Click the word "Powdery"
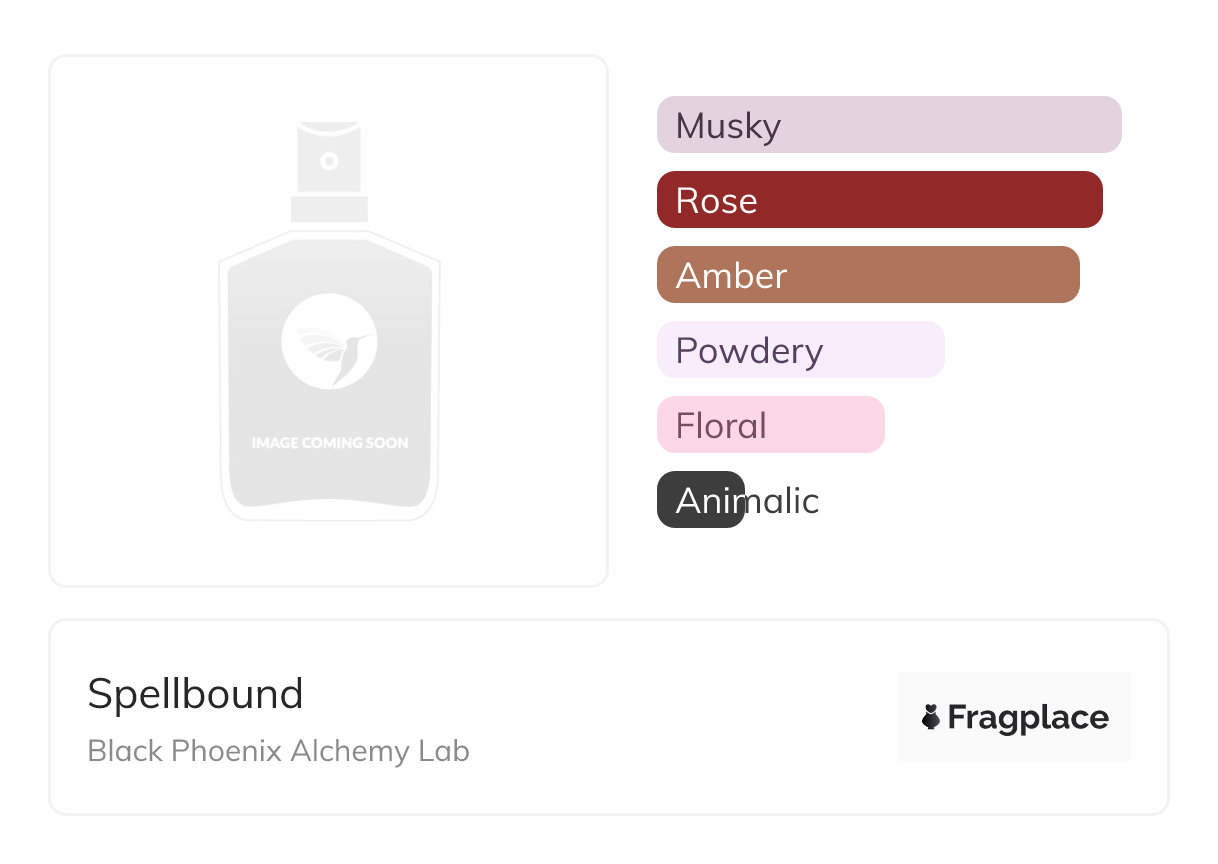Screen dimensions: 1218x864 (x=749, y=351)
